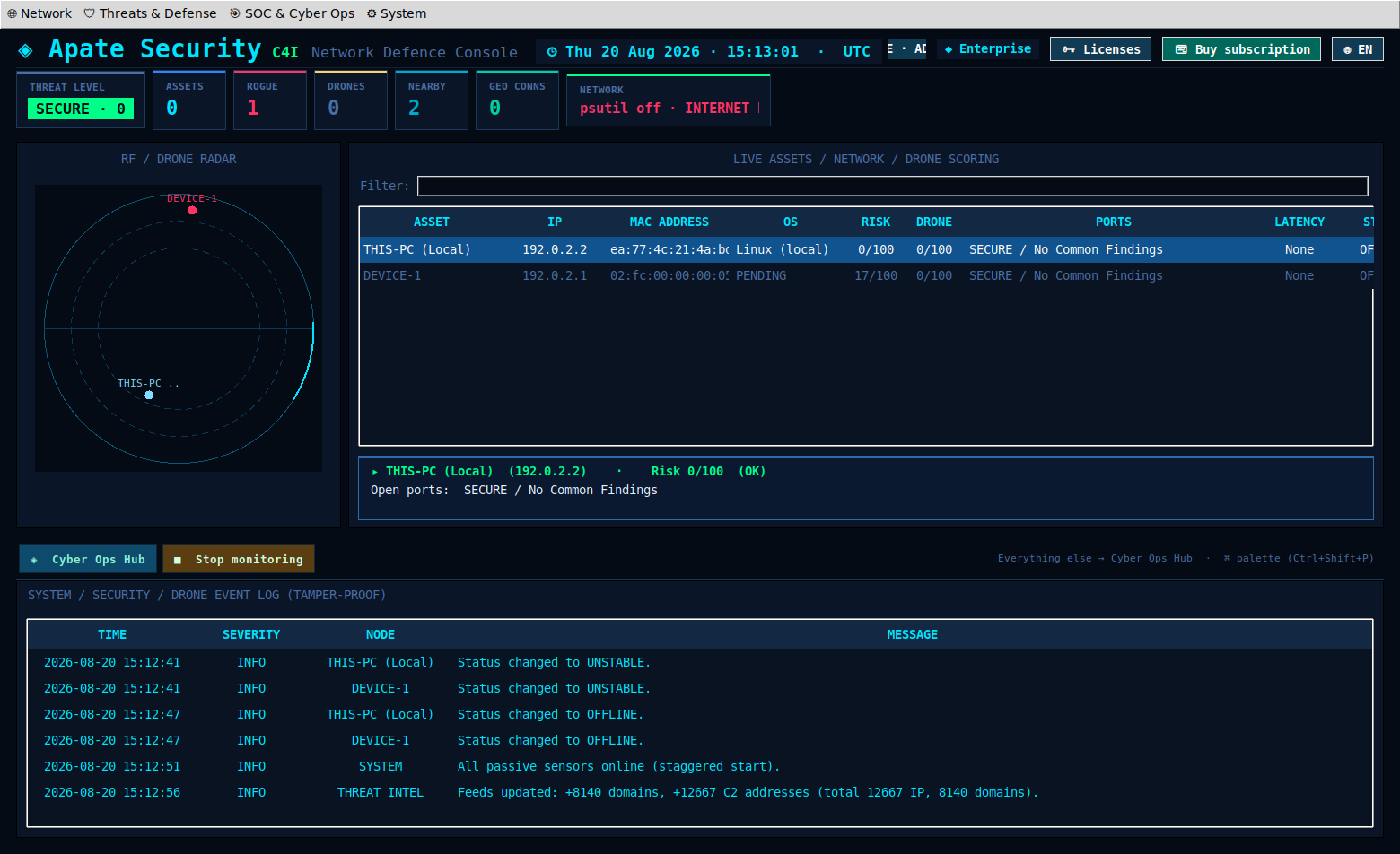1400x854 pixels.
Task: Select the NEARBY counter card
Action: [x=431, y=100]
